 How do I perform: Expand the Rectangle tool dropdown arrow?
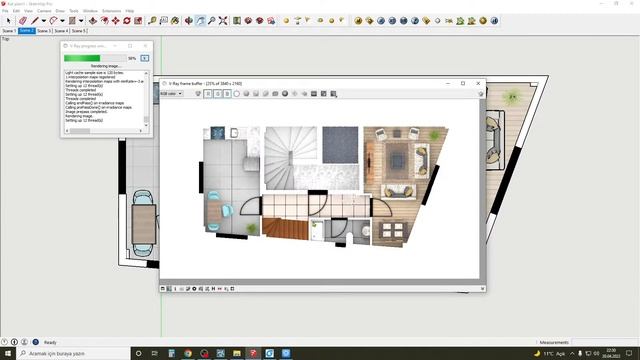(81, 20)
